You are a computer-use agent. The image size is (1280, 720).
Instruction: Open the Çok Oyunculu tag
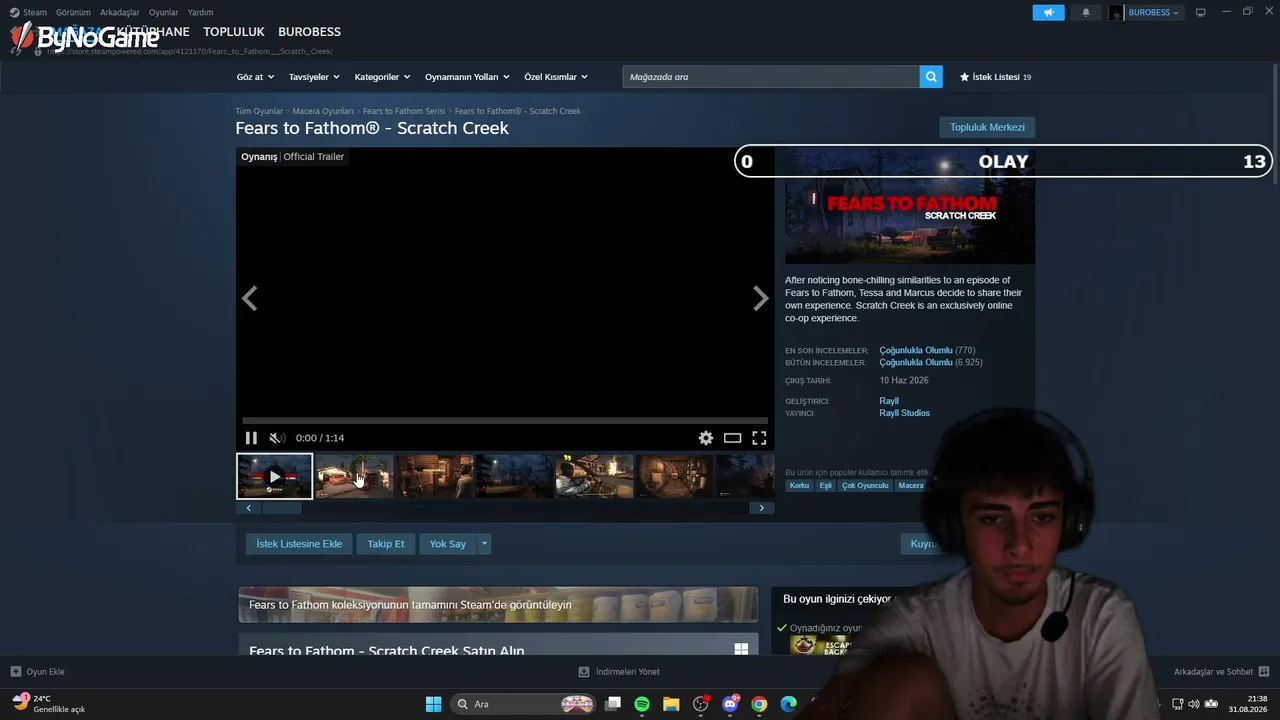[865, 486]
